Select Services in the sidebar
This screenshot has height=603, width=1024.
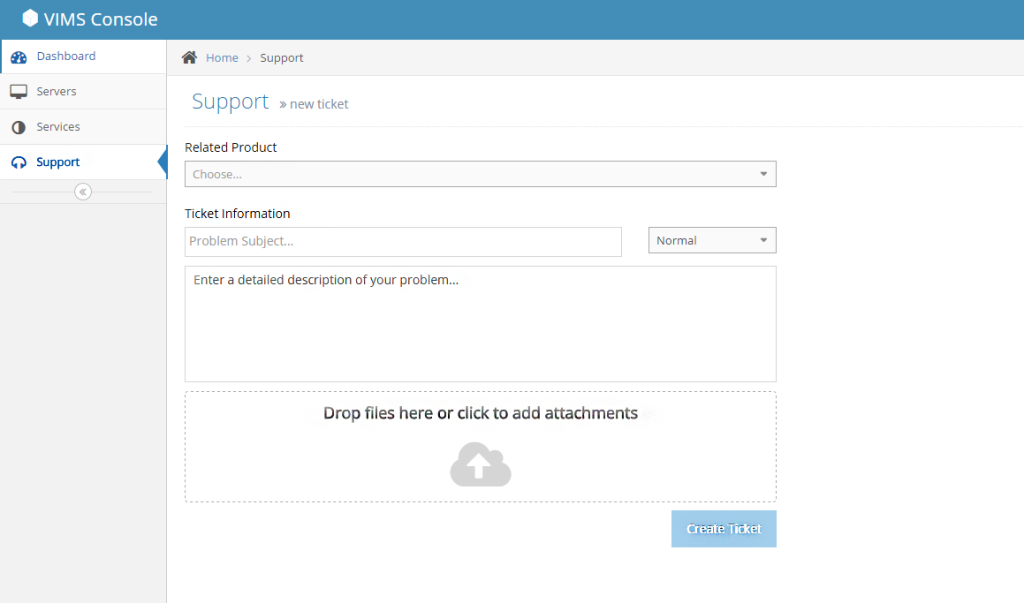click(x=58, y=127)
